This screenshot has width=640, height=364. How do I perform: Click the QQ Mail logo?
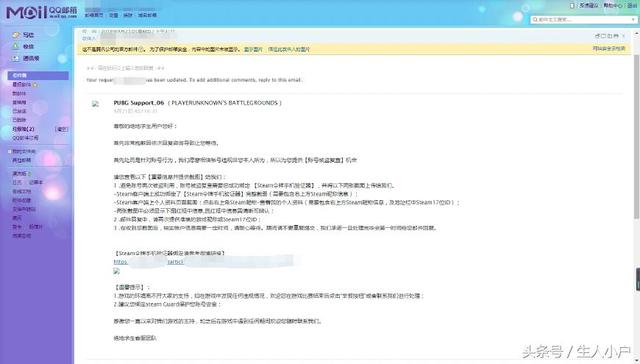pos(41,12)
